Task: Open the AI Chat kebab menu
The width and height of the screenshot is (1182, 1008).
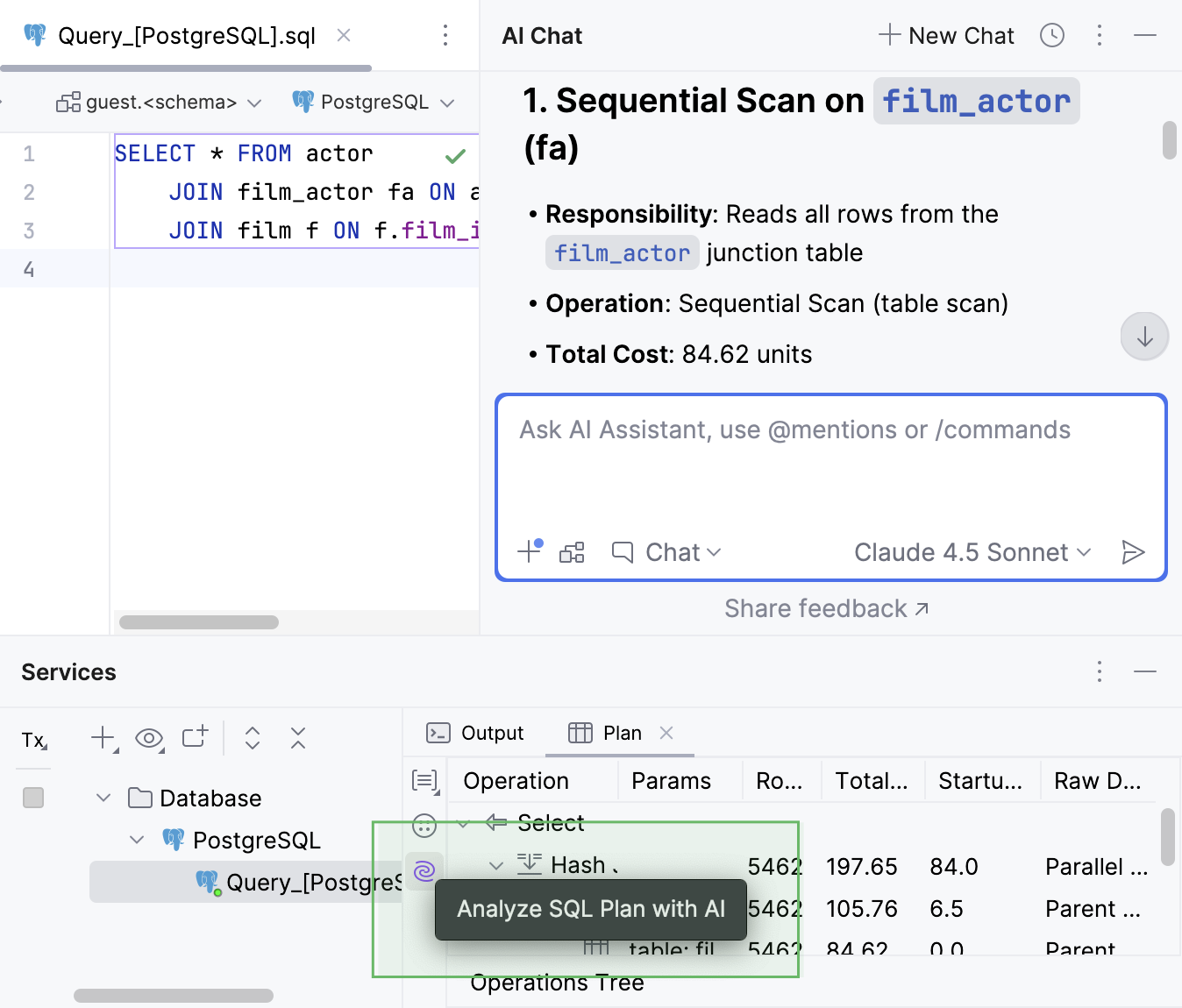Action: [x=1100, y=36]
